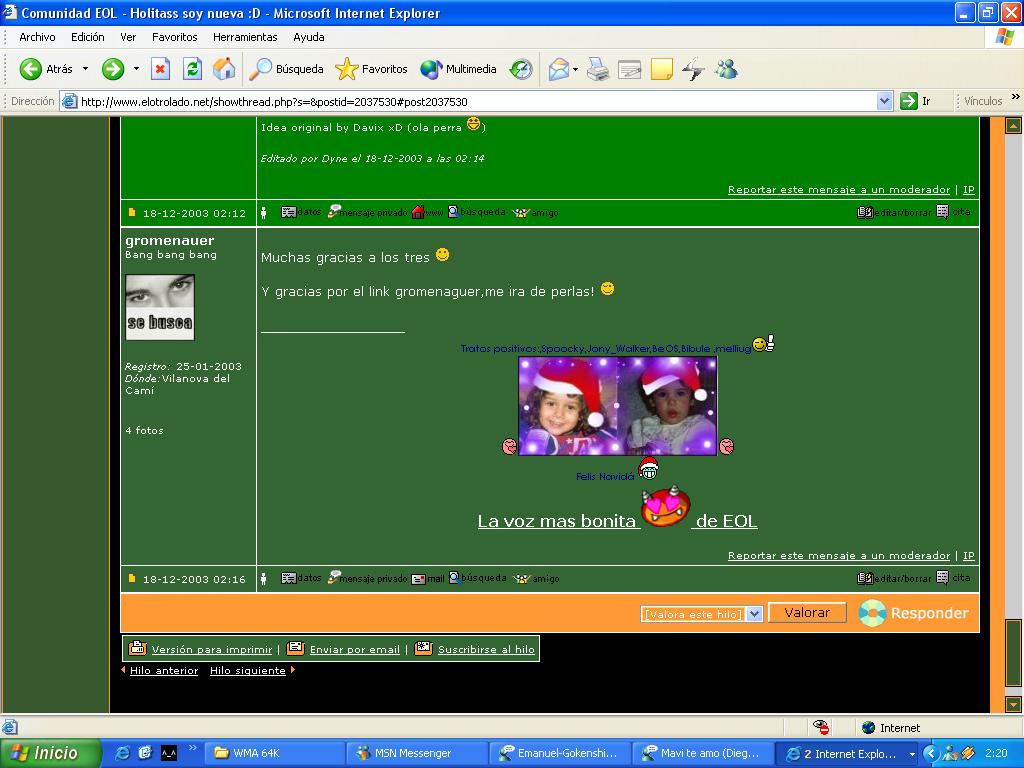Open gromenauer's avatar image
Viewport: 1024px width, 768px height.
(160, 307)
